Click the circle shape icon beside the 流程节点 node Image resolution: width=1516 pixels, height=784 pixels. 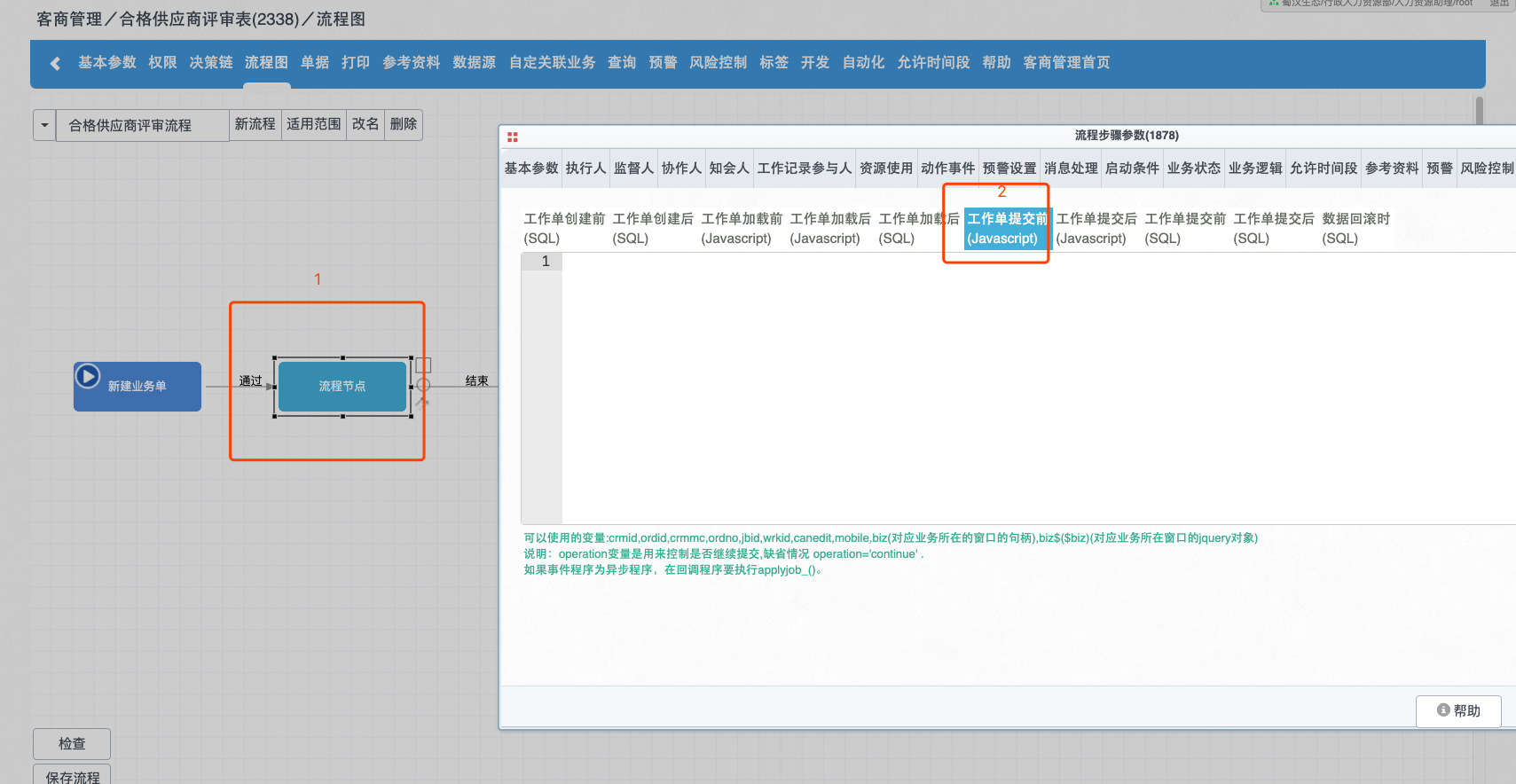point(423,385)
